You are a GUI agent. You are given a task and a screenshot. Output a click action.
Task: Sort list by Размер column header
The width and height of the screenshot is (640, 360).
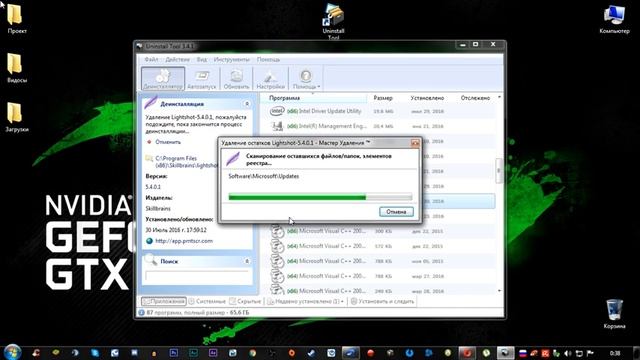[383, 98]
